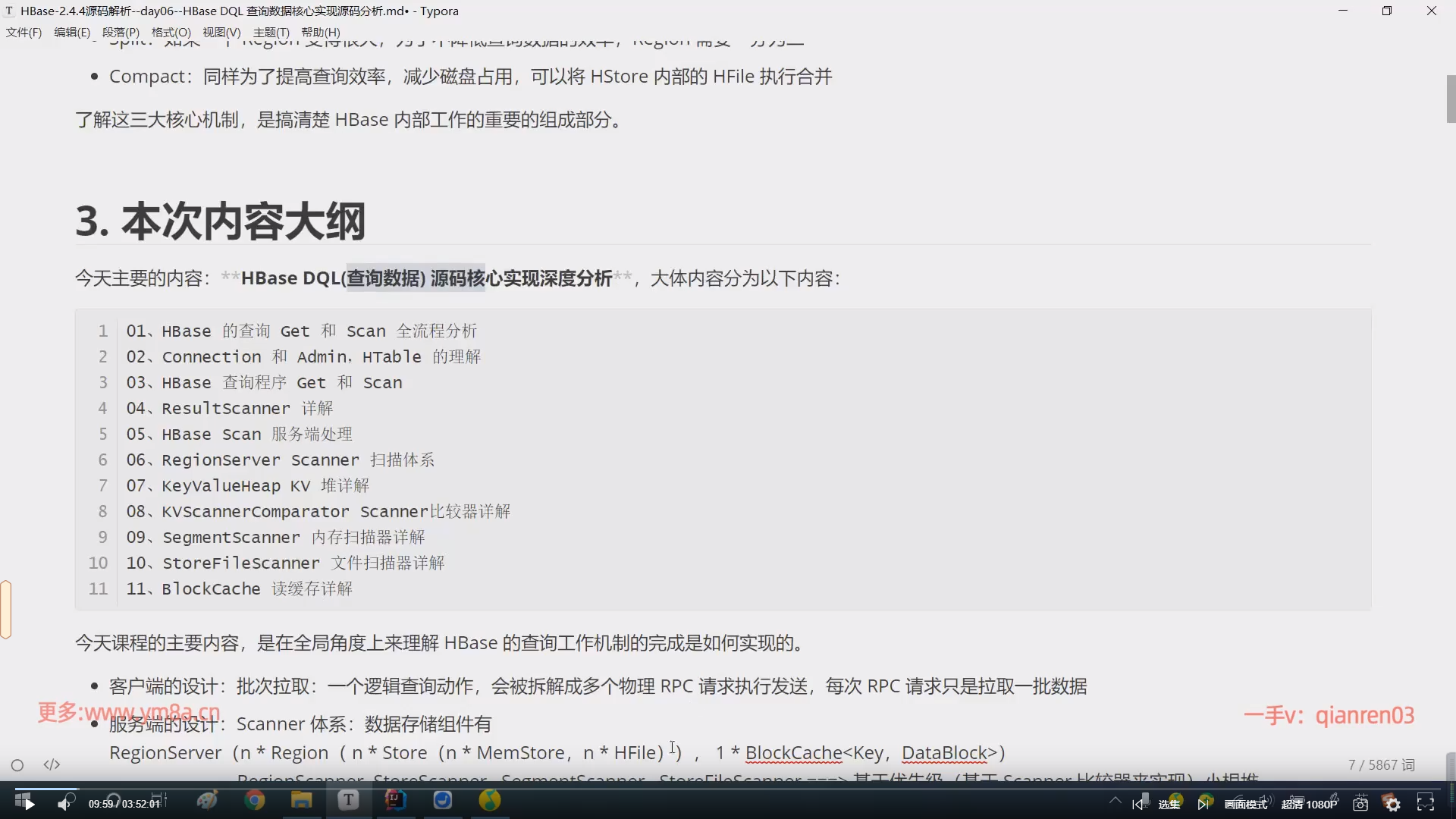Open video player settings gear

[1392, 804]
